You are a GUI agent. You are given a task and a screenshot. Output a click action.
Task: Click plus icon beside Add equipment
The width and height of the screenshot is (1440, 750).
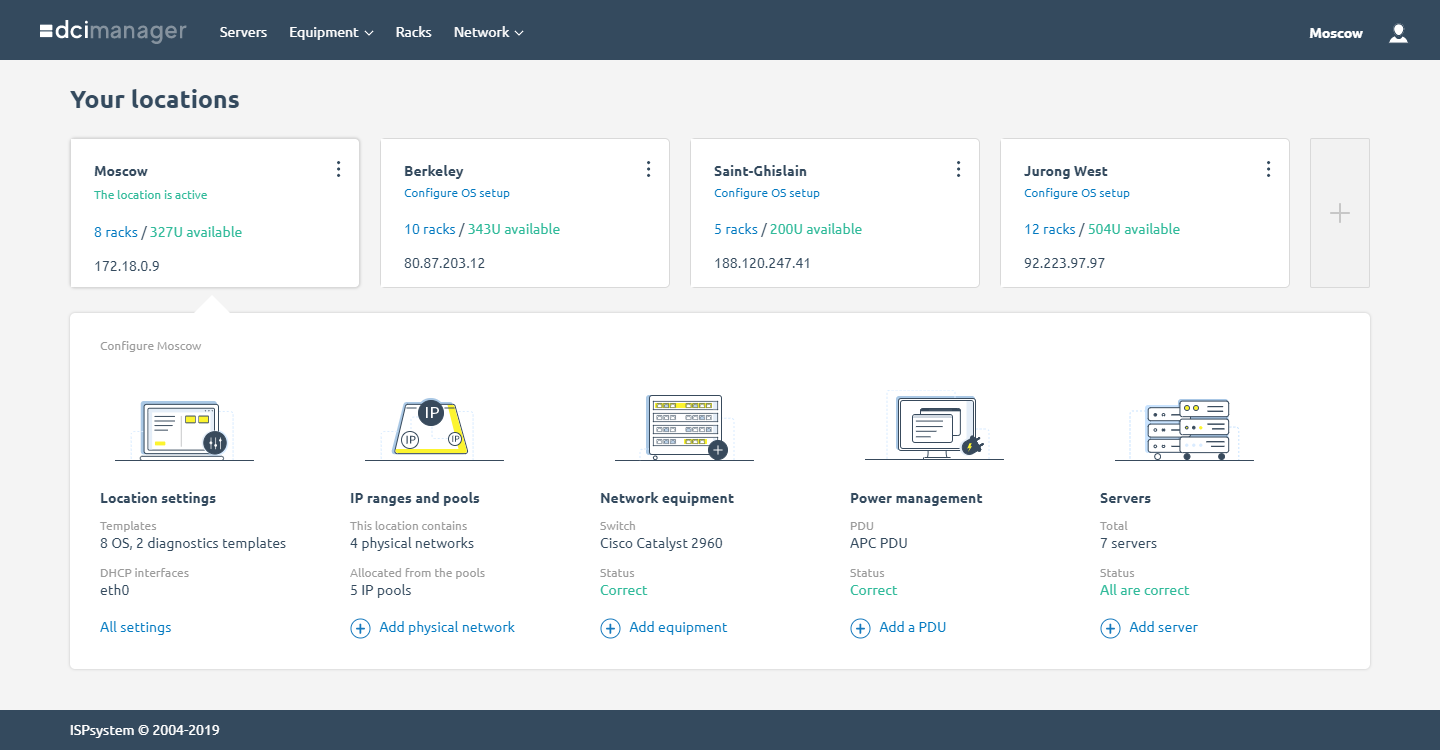pyautogui.click(x=610, y=628)
